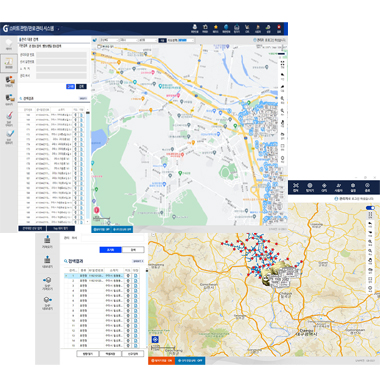Click the leftmost button below lower results table
This screenshot has width=380, height=380.
pos(87,353)
